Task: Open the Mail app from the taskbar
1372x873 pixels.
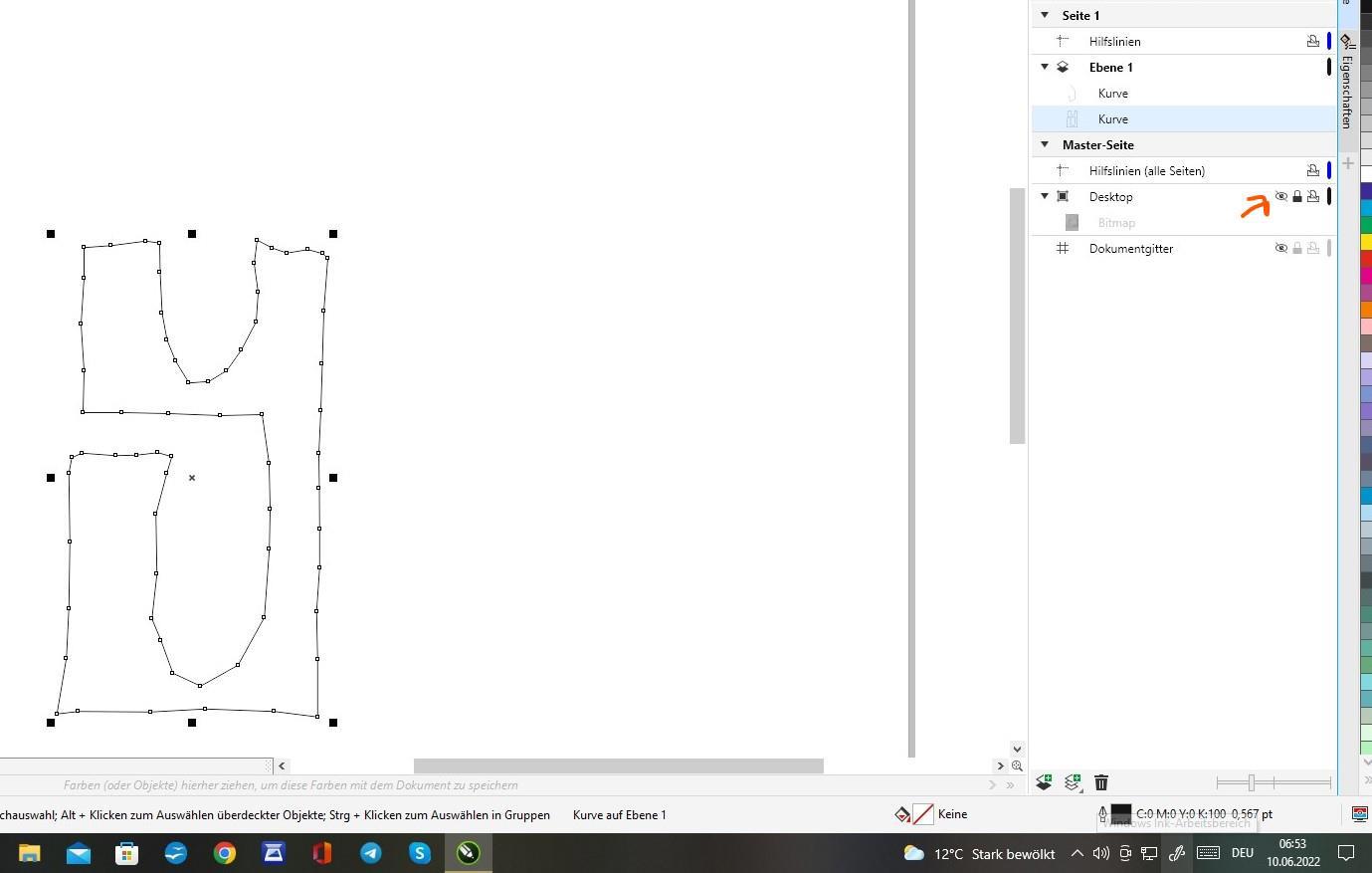Action: (x=79, y=853)
